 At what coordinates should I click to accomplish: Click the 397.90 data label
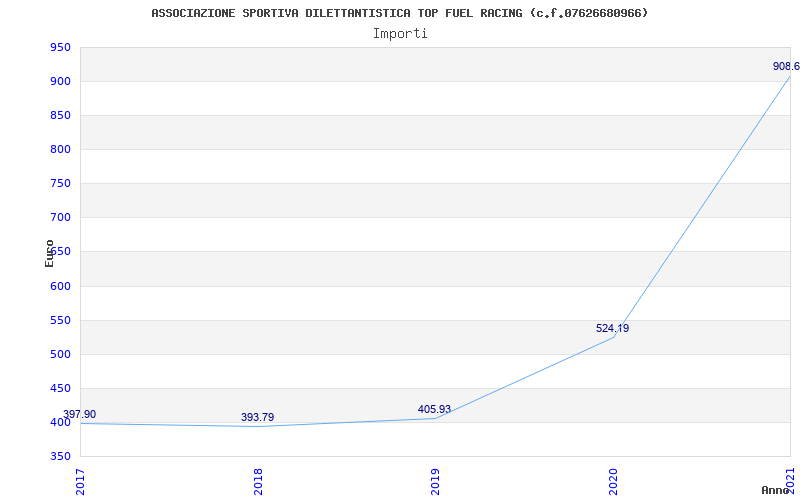(80, 414)
